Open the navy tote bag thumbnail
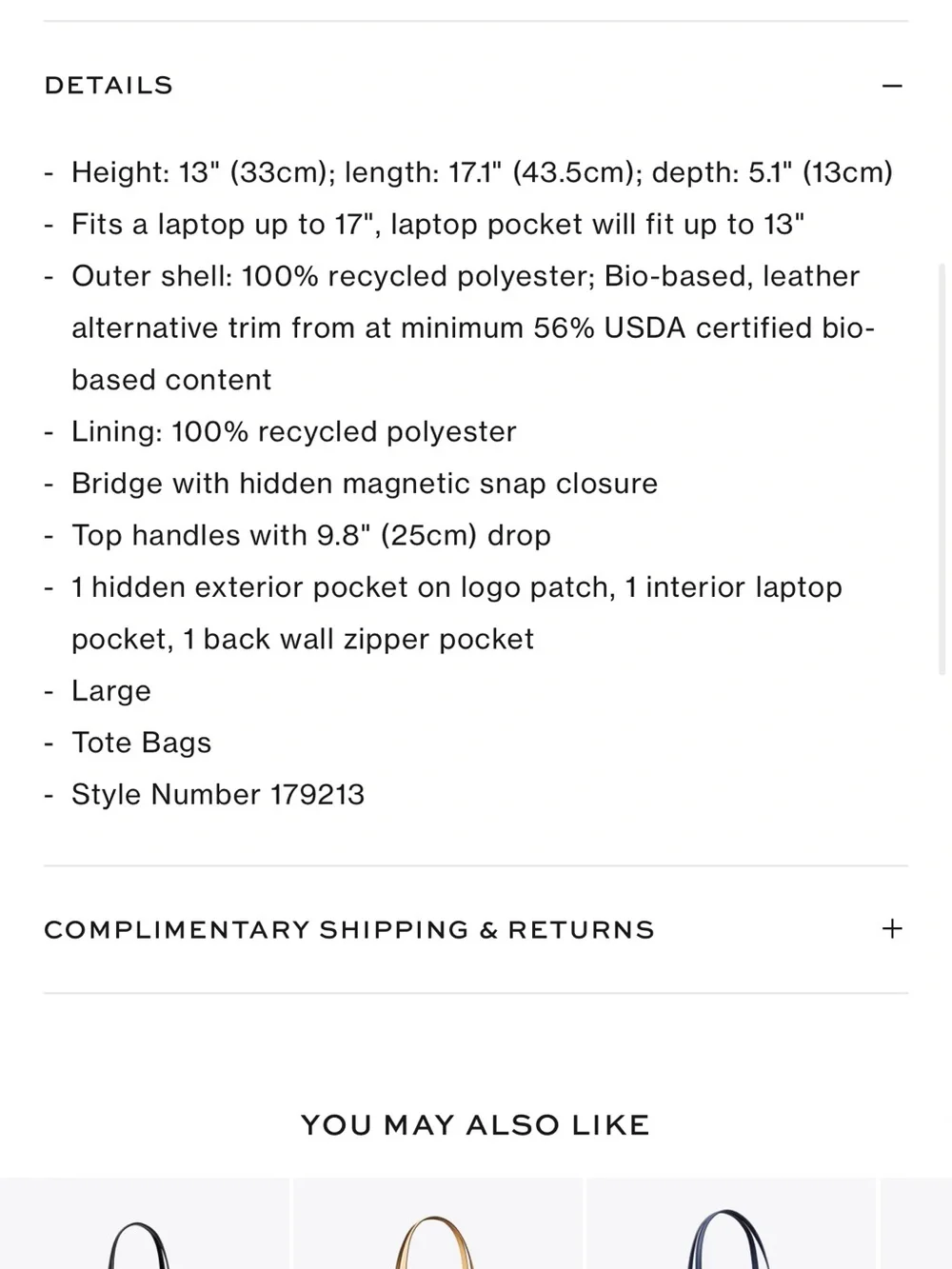 pos(731,1223)
